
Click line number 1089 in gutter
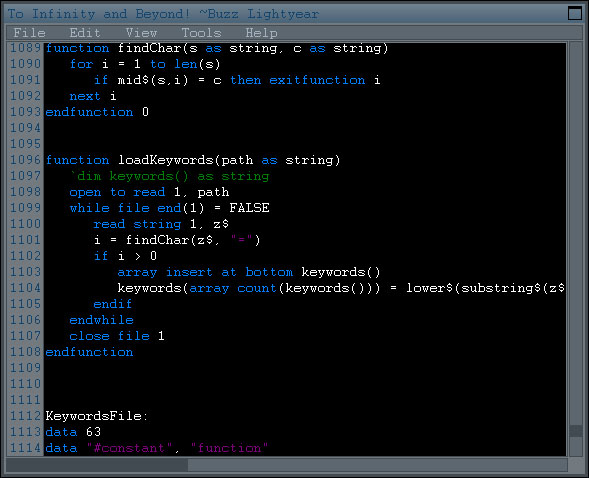pos(25,48)
